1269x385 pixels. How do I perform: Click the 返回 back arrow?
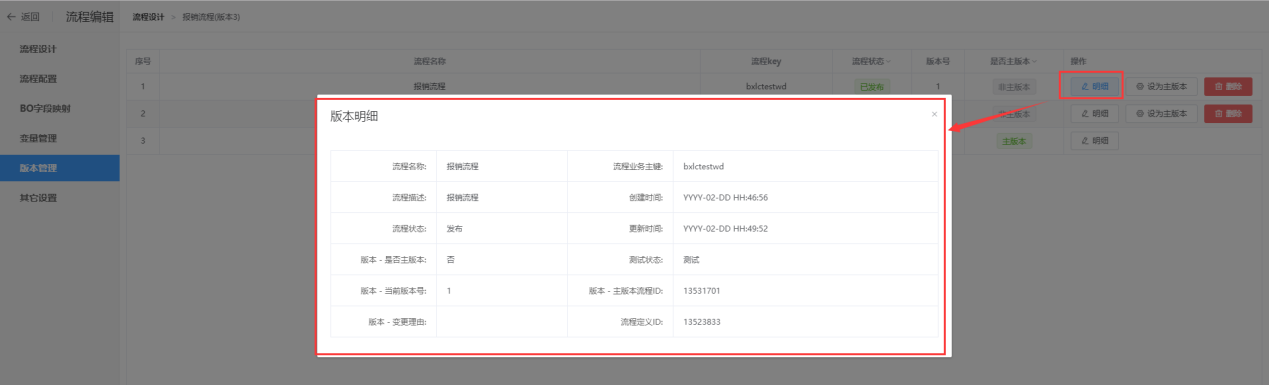tap(24, 17)
